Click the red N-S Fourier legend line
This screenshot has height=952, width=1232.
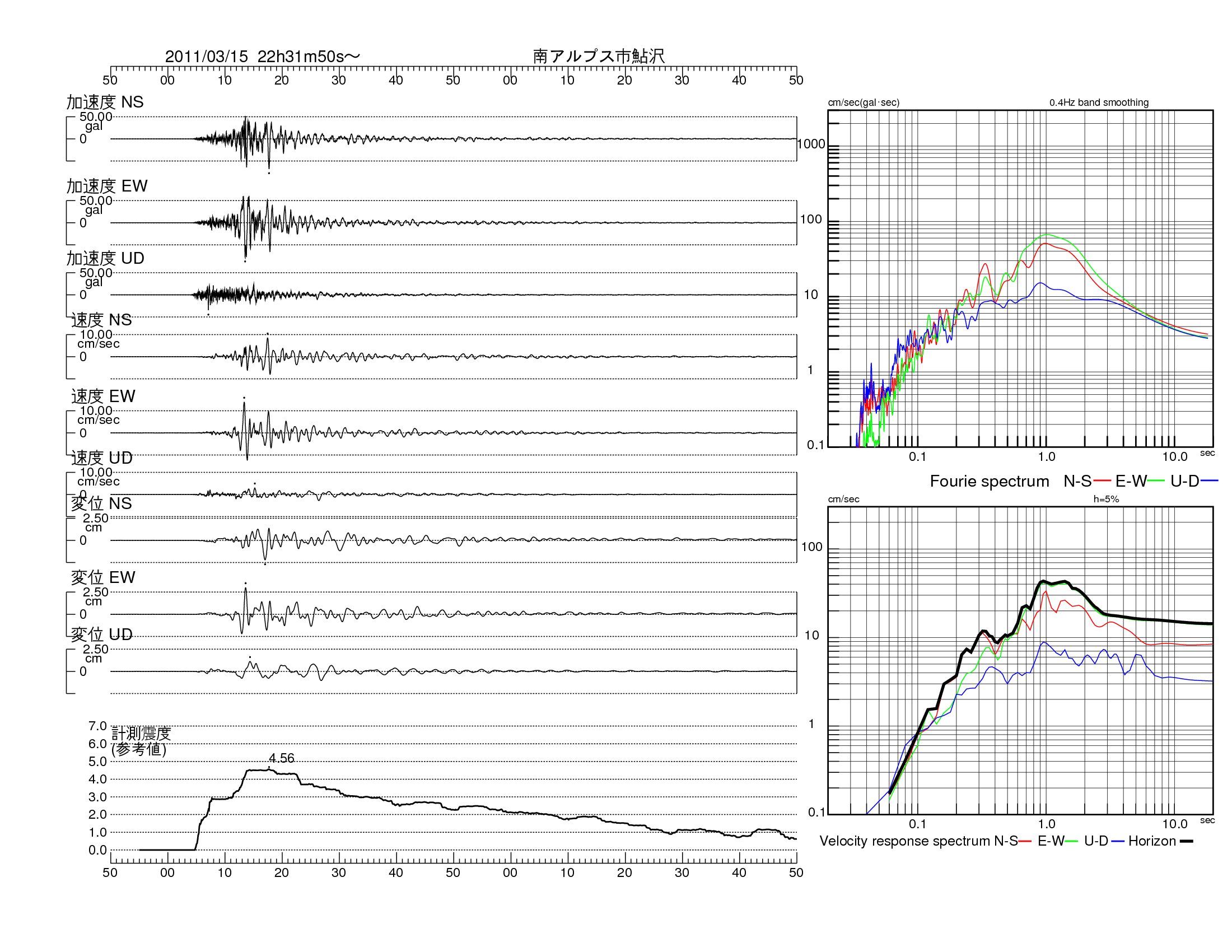click(1102, 481)
